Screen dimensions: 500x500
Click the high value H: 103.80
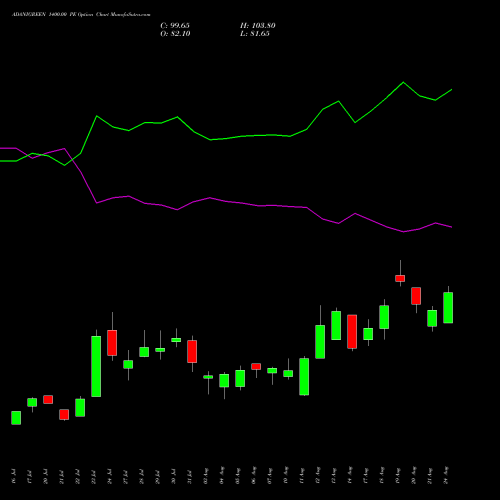[258, 26]
